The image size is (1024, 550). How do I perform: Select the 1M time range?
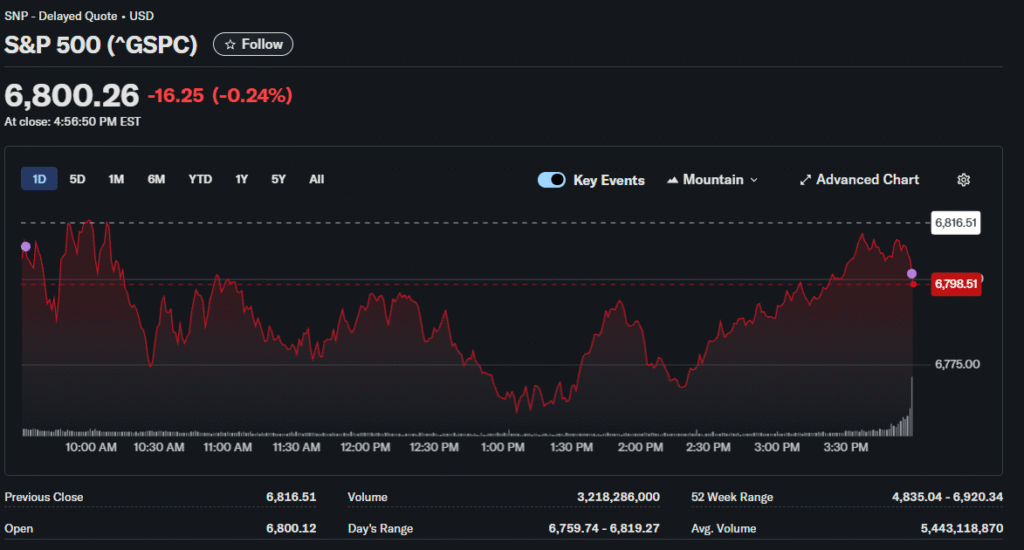click(116, 179)
